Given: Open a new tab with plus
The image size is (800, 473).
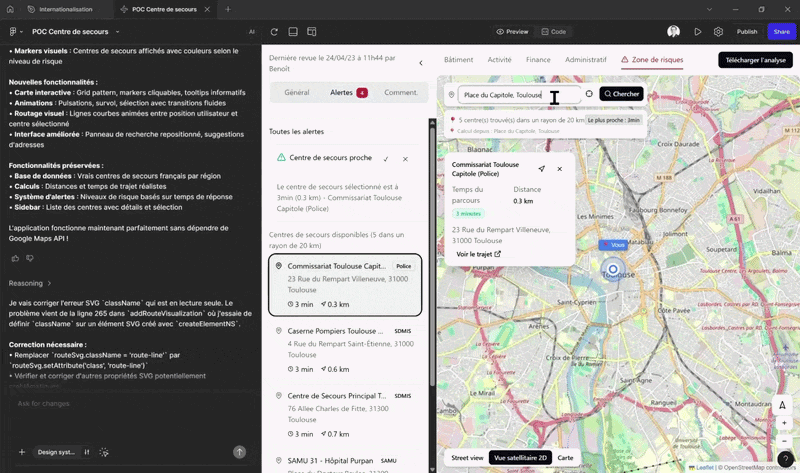Looking at the screenshot, I should (x=228, y=9).
